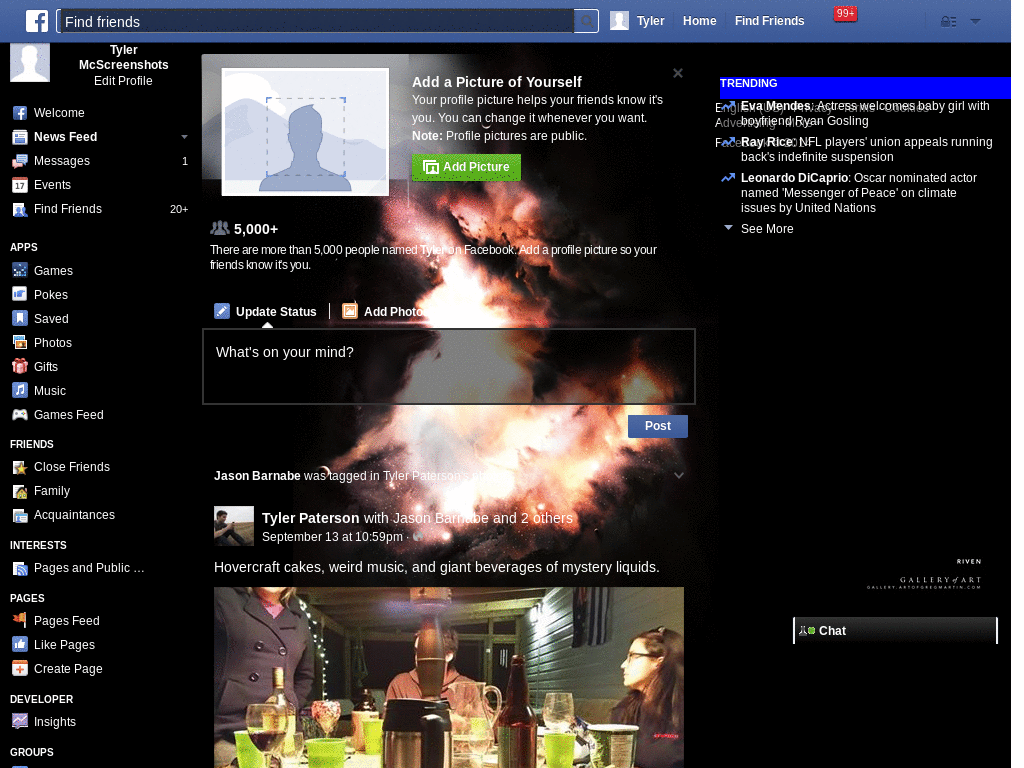Go to Home in top bar
This screenshot has width=1024, height=768.
(x=699, y=21)
